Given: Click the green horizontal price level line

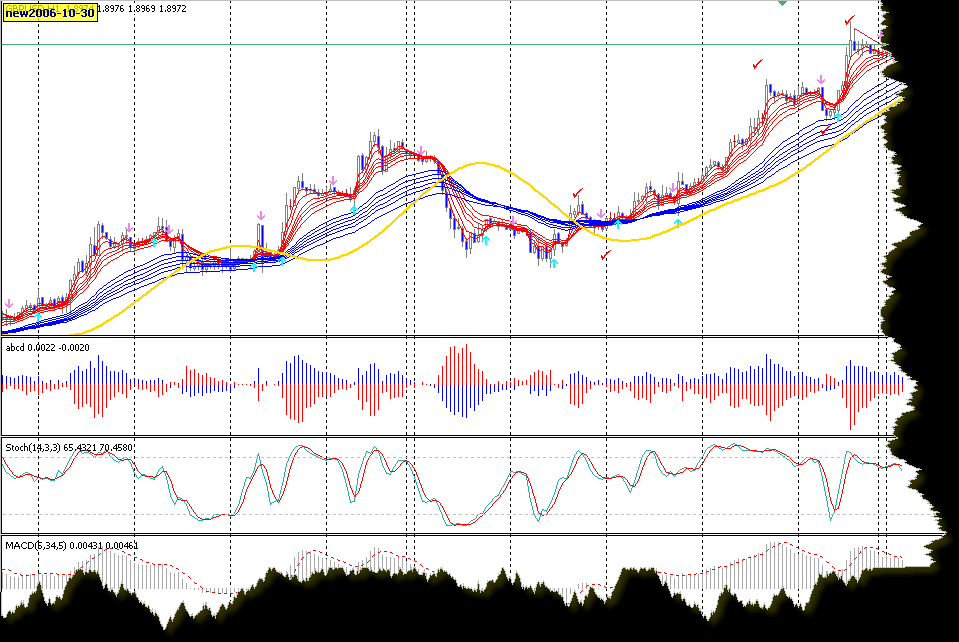Looking at the screenshot, I should pyautogui.click(x=400, y=44).
